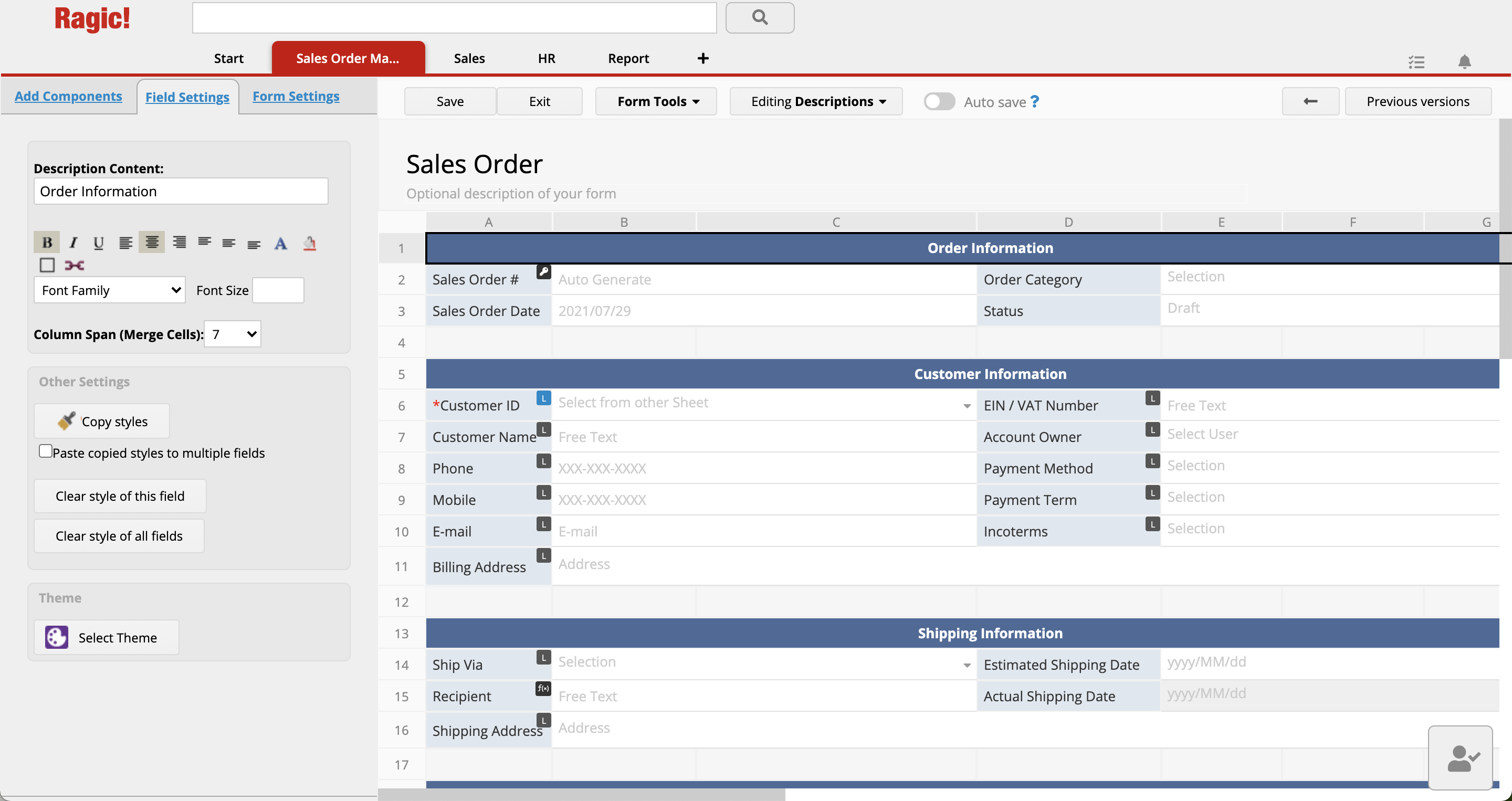The image size is (1512, 801).
Task: Toggle bold formatting for the description
Action: click(47, 242)
